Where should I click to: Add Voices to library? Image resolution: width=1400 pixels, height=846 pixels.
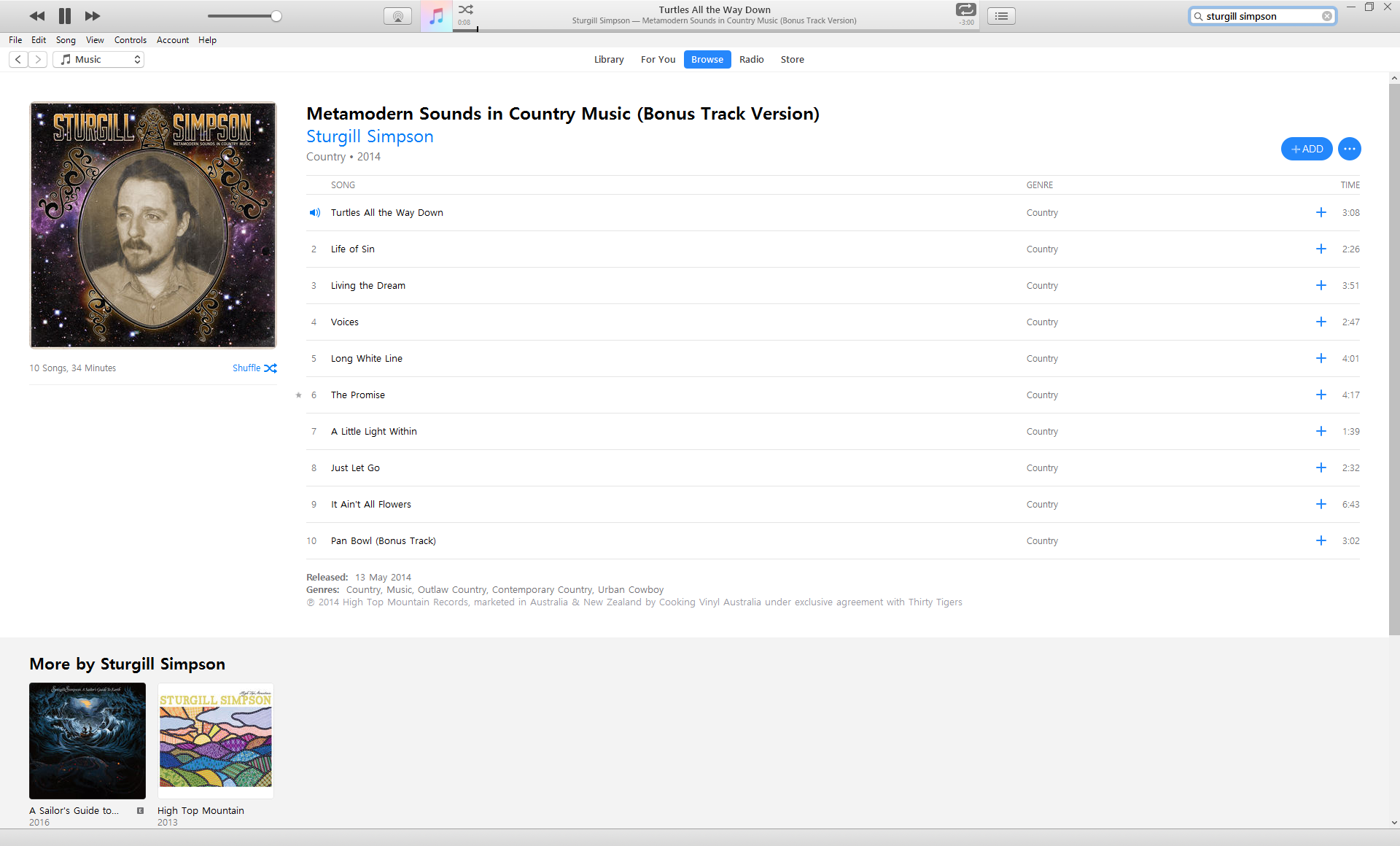1321,322
